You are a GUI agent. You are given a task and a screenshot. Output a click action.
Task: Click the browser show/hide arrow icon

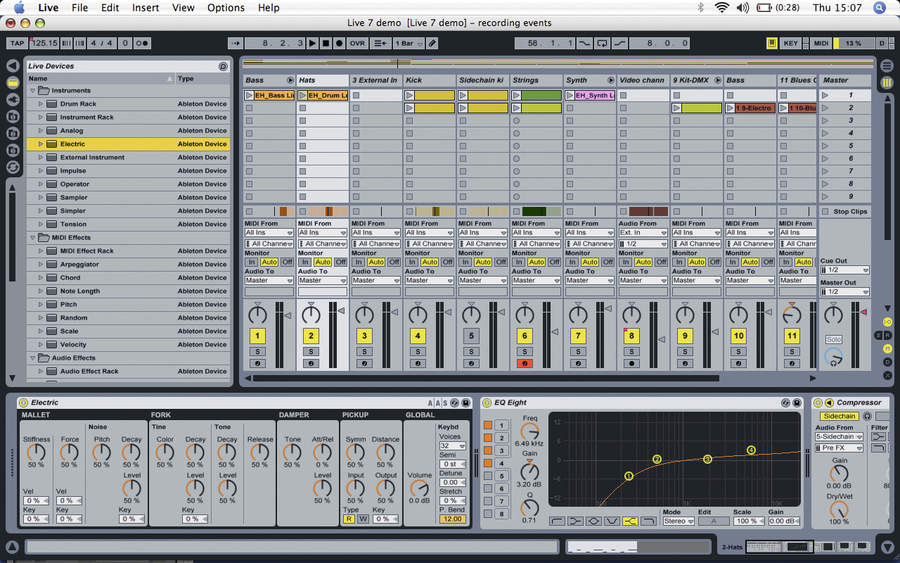(x=12, y=66)
